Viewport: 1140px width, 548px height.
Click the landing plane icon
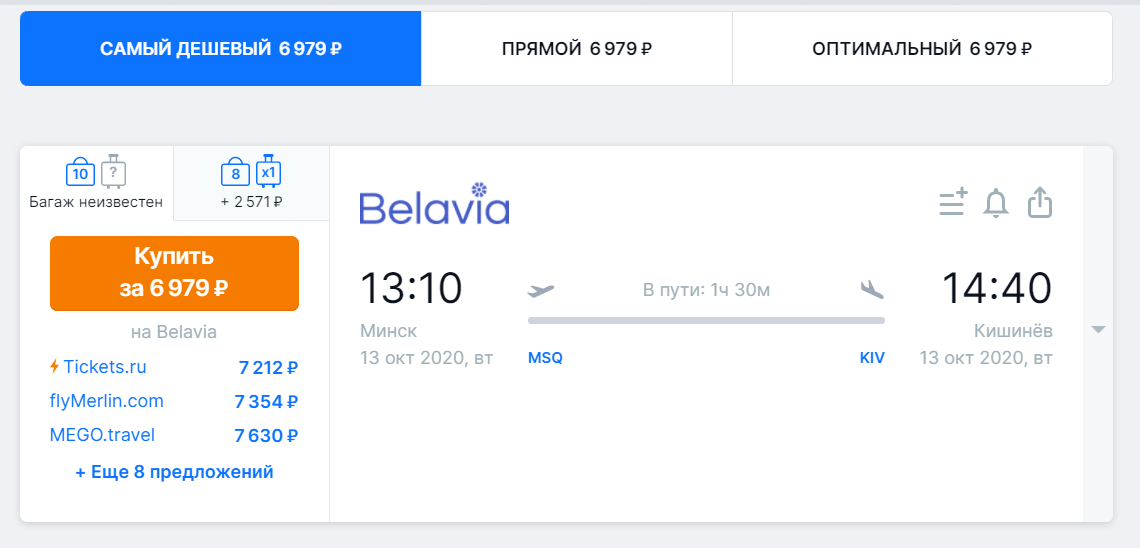pyautogui.click(x=872, y=290)
